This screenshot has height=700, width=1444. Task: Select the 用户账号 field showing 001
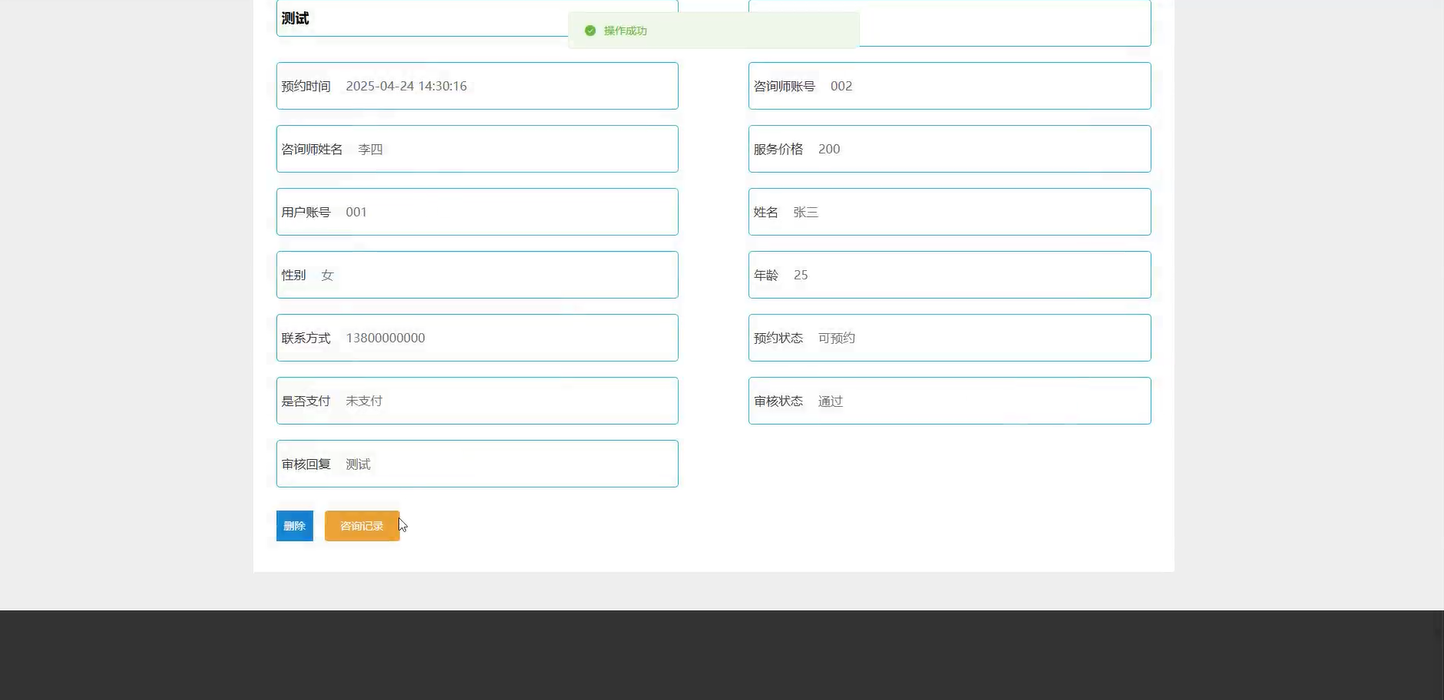[x=477, y=212]
